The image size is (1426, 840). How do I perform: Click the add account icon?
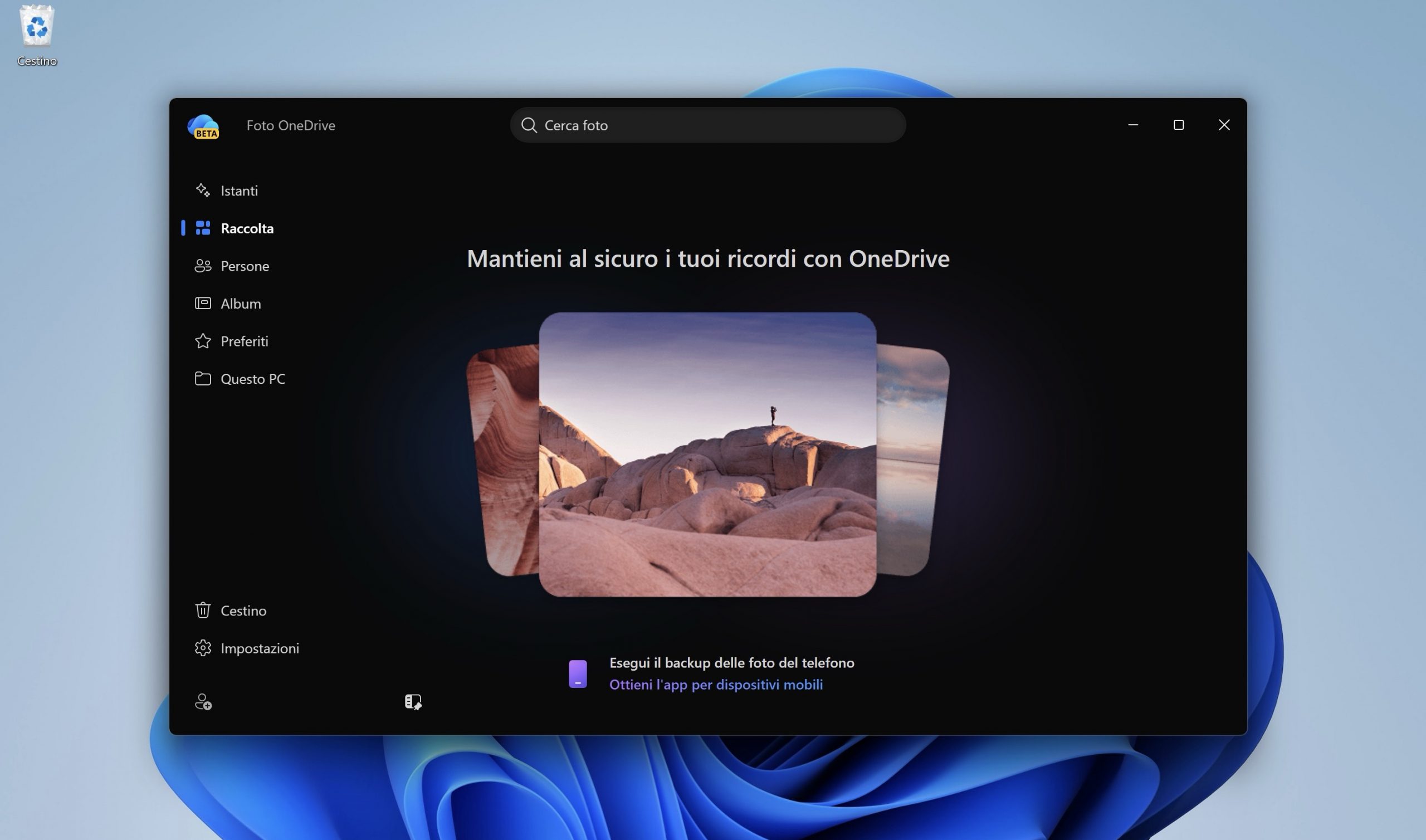[203, 702]
